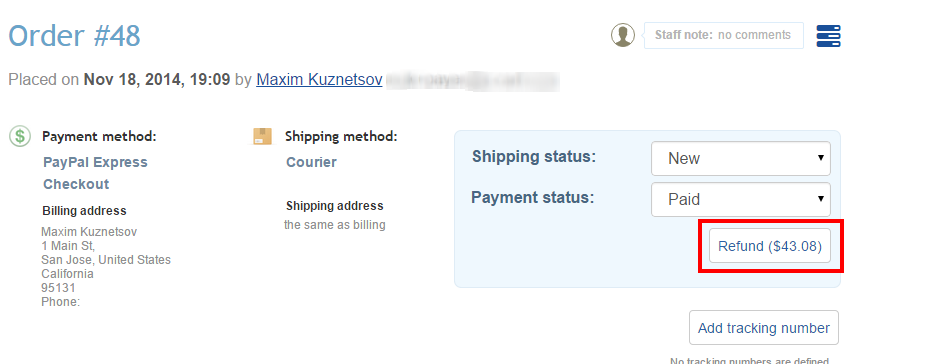Open the Payment status dropdown showing Paid
The width and height of the screenshot is (936, 364).
[741, 199]
